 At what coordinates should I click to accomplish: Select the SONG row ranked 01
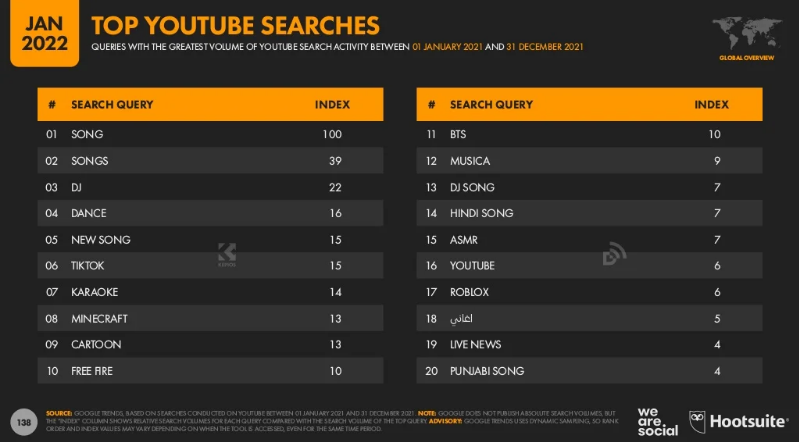210,134
